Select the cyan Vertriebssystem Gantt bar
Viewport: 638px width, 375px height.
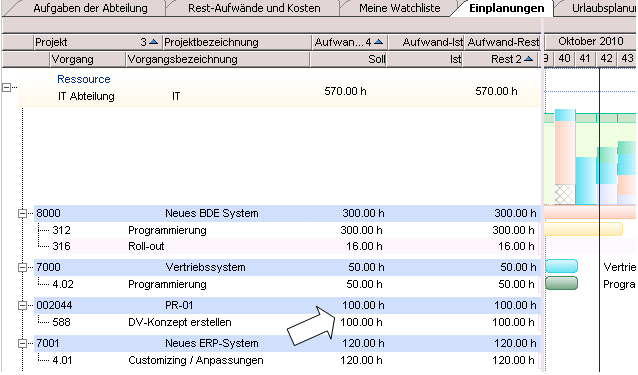tap(562, 266)
